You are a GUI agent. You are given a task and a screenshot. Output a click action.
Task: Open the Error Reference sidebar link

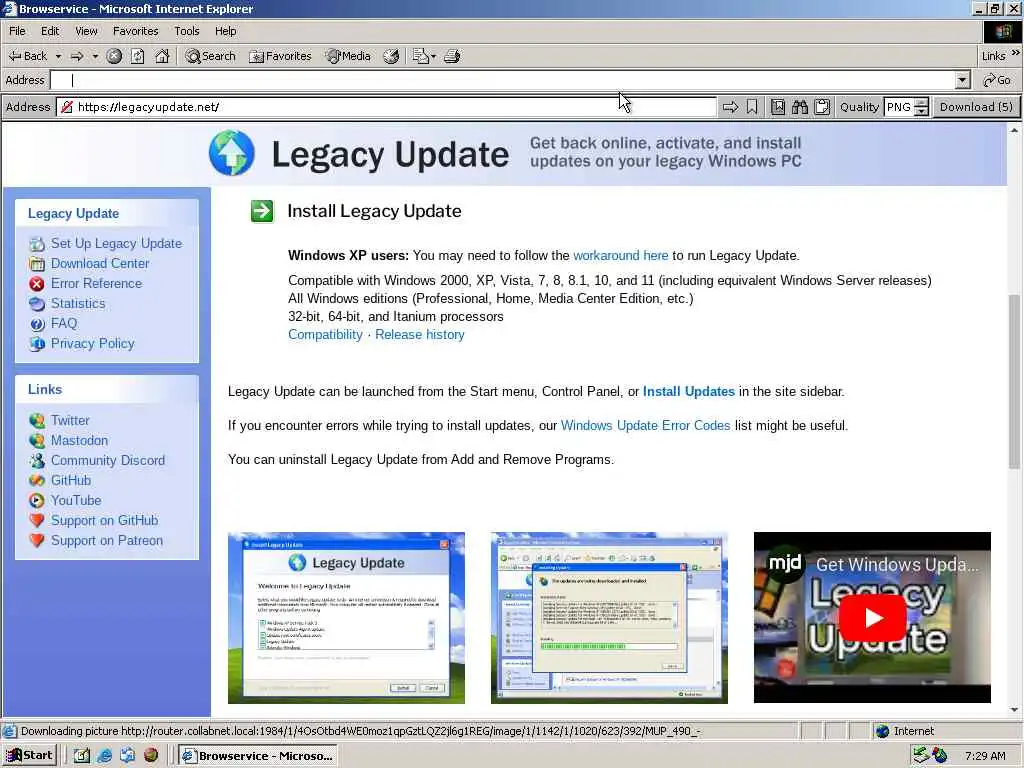(x=96, y=283)
